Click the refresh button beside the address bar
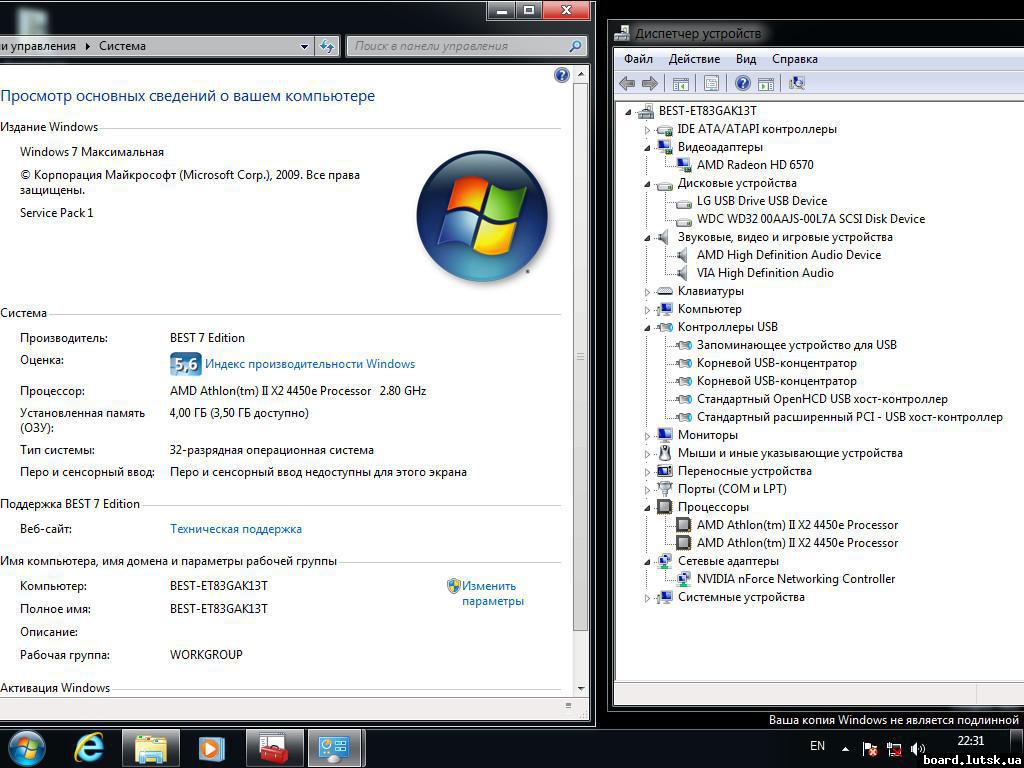Screen dimensions: 1024x768 (x=327, y=46)
